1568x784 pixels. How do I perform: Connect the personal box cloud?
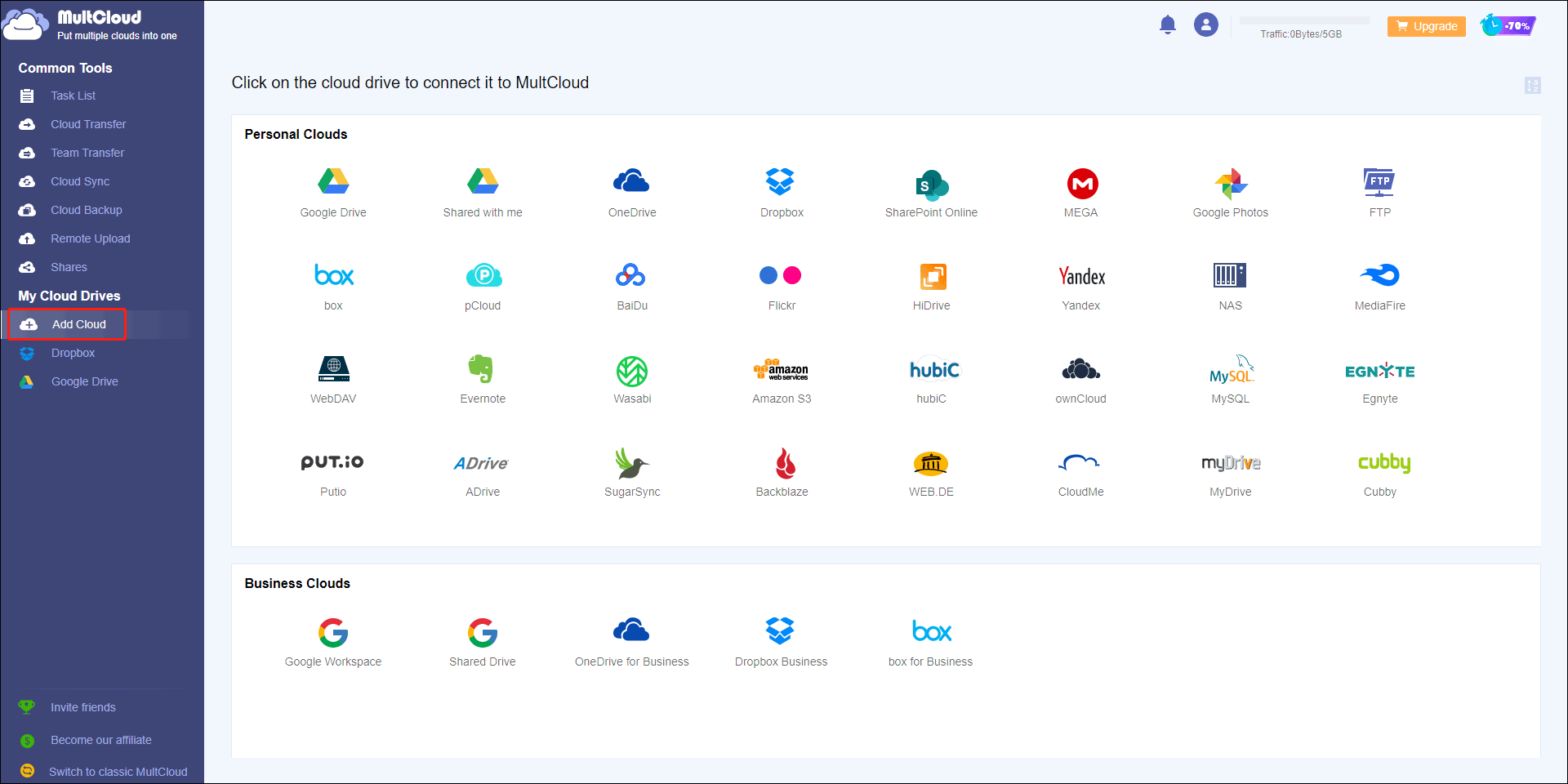tap(334, 275)
